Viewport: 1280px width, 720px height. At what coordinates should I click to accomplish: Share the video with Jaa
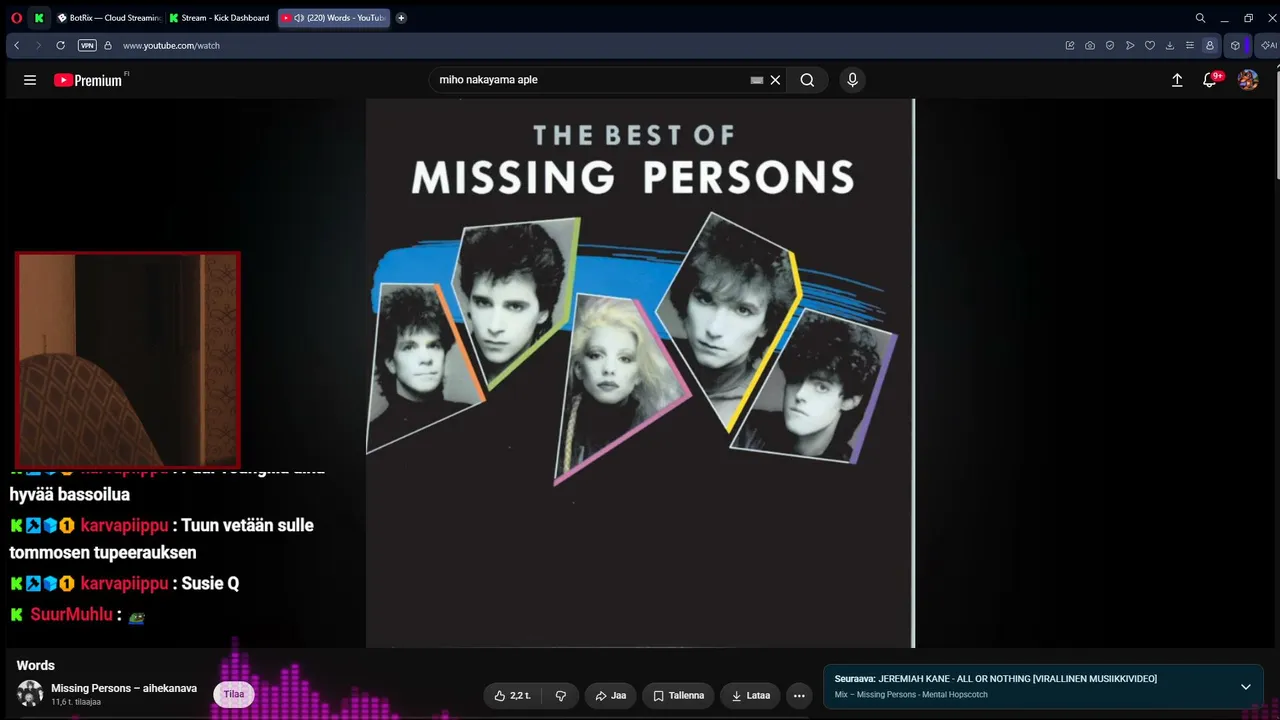coord(610,695)
